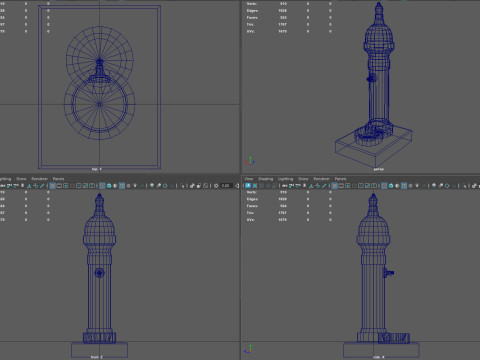Click Lock Camera icon in side view toolbar

[255, 186]
